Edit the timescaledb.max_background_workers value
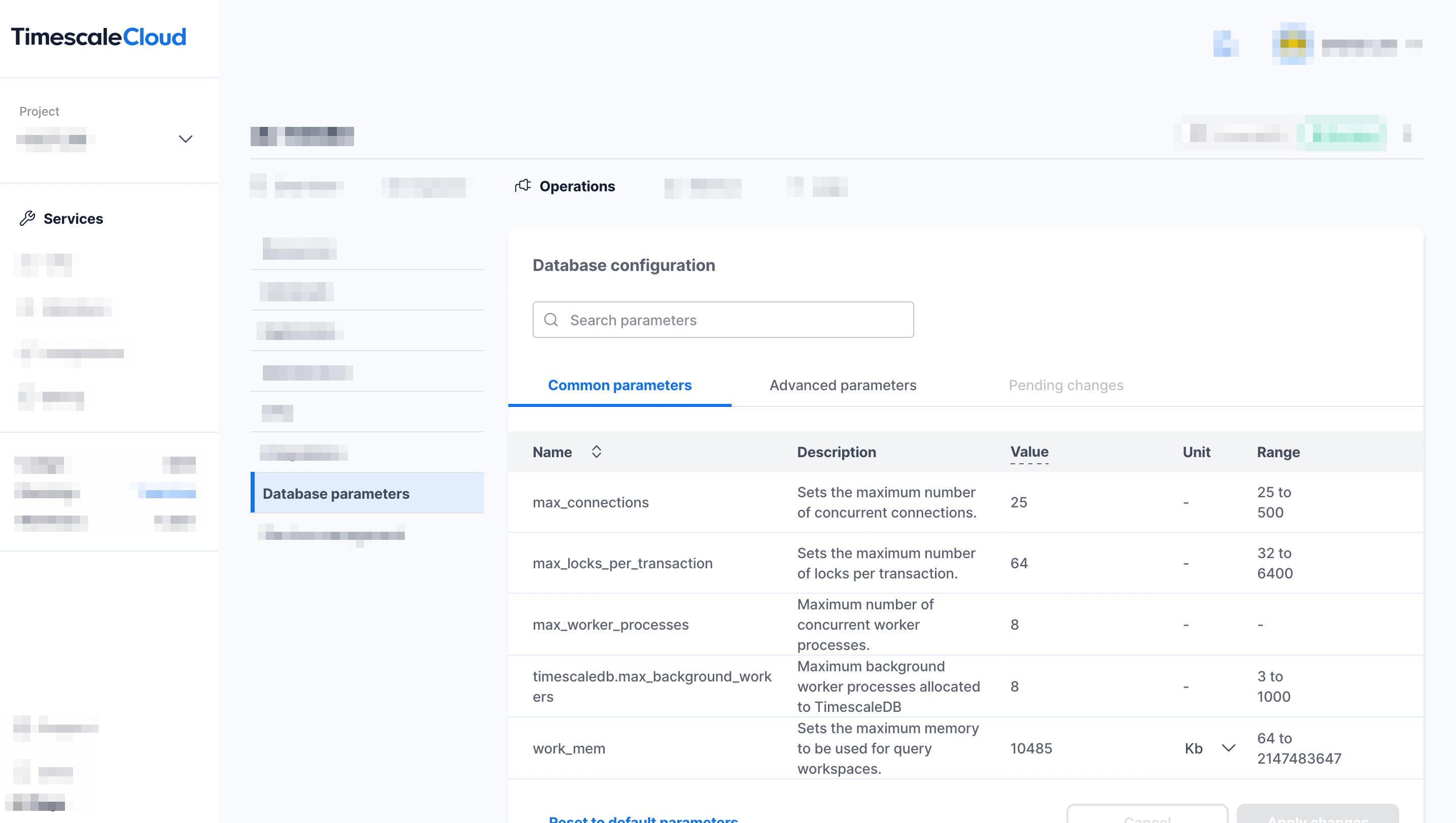 click(x=1015, y=686)
